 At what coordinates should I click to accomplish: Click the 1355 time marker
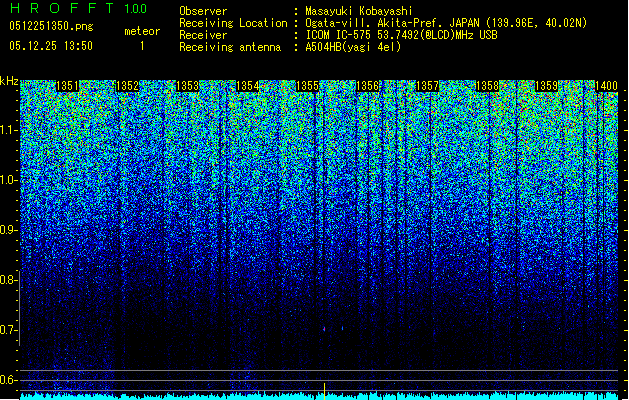pyautogui.click(x=307, y=86)
